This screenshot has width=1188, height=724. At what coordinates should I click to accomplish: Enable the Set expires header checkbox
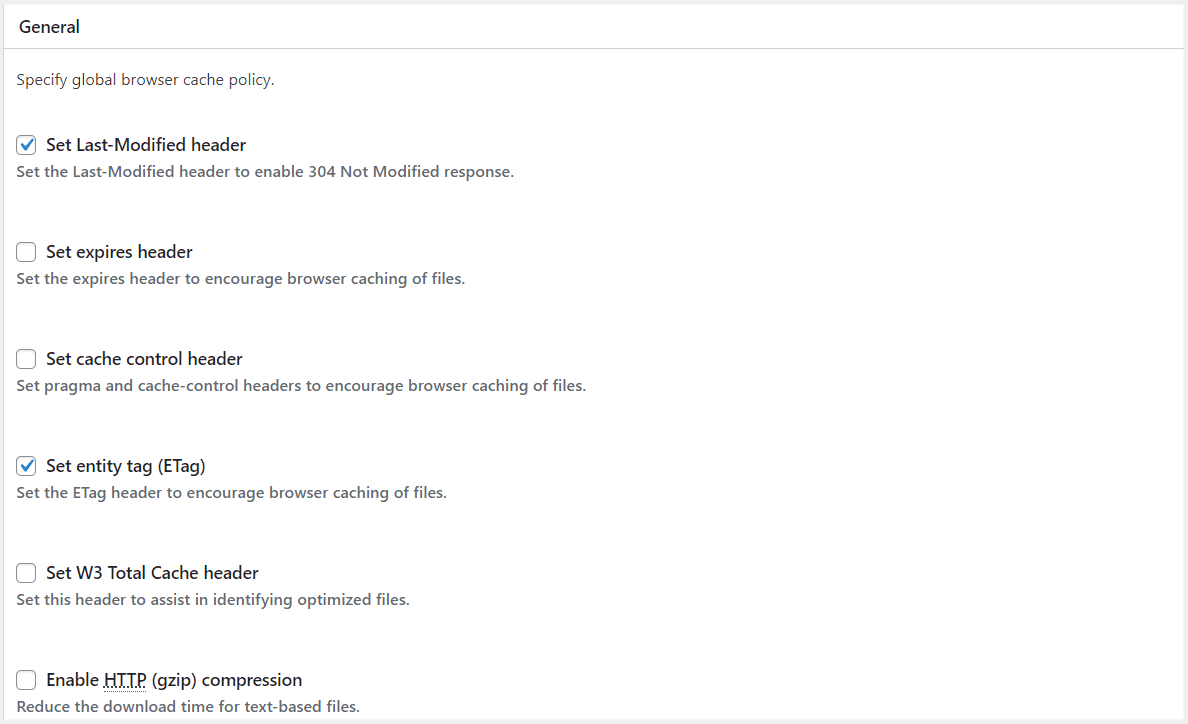27,251
